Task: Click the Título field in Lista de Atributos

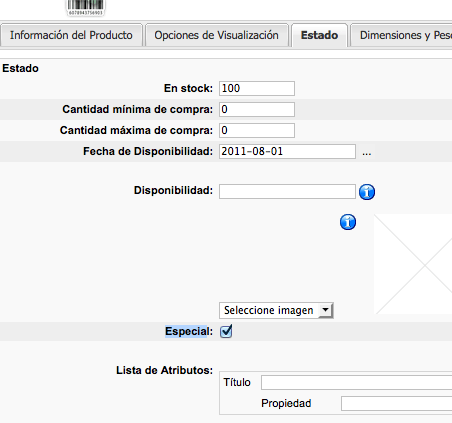Action: click(356, 382)
